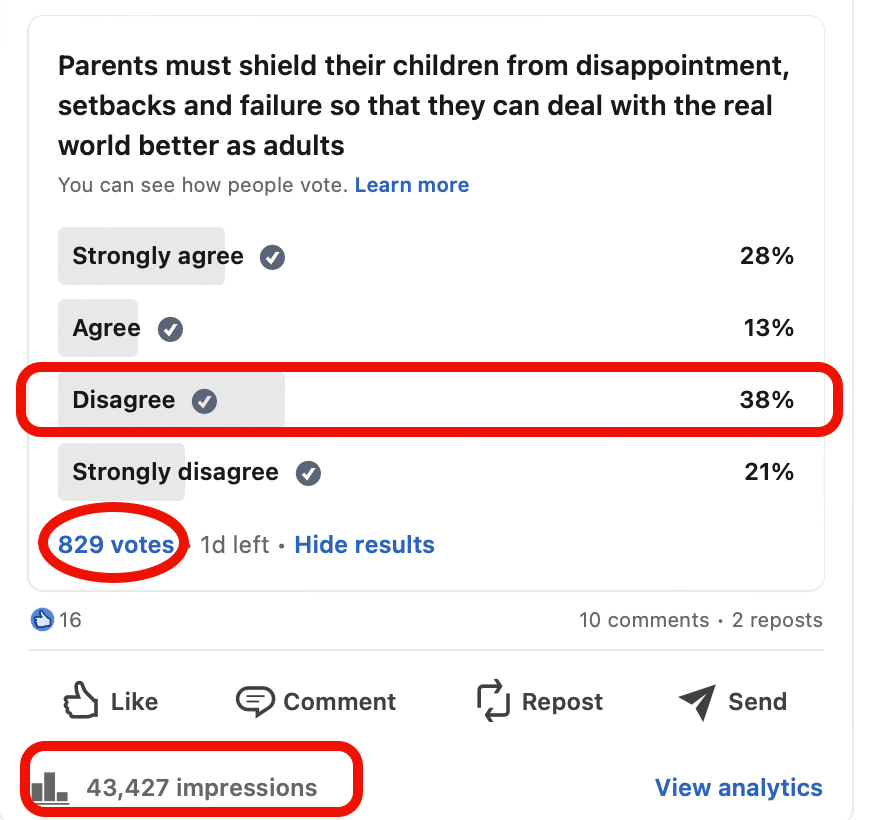Screen dimensions: 874x820
Task: Click checkmark icon beside Strongly disagree
Action: (308, 473)
